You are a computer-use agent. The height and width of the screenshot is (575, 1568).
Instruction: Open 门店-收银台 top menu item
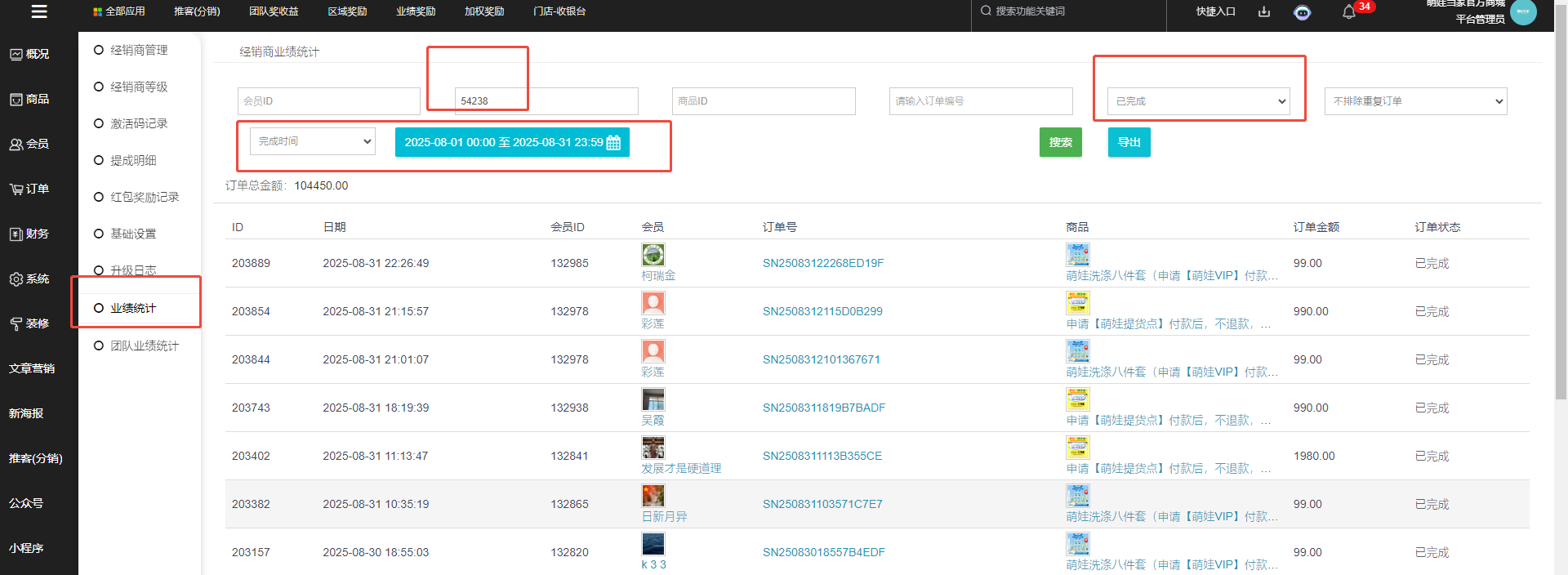point(559,11)
